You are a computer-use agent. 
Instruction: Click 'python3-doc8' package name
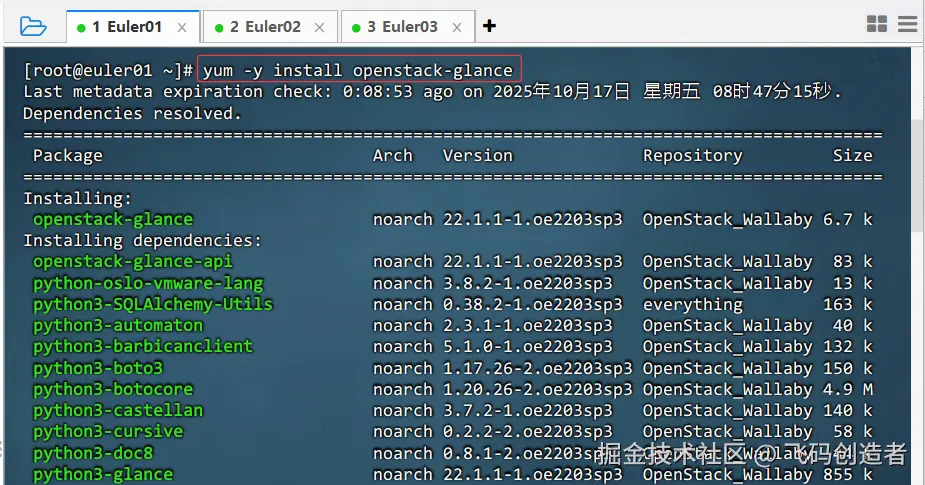coord(93,453)
